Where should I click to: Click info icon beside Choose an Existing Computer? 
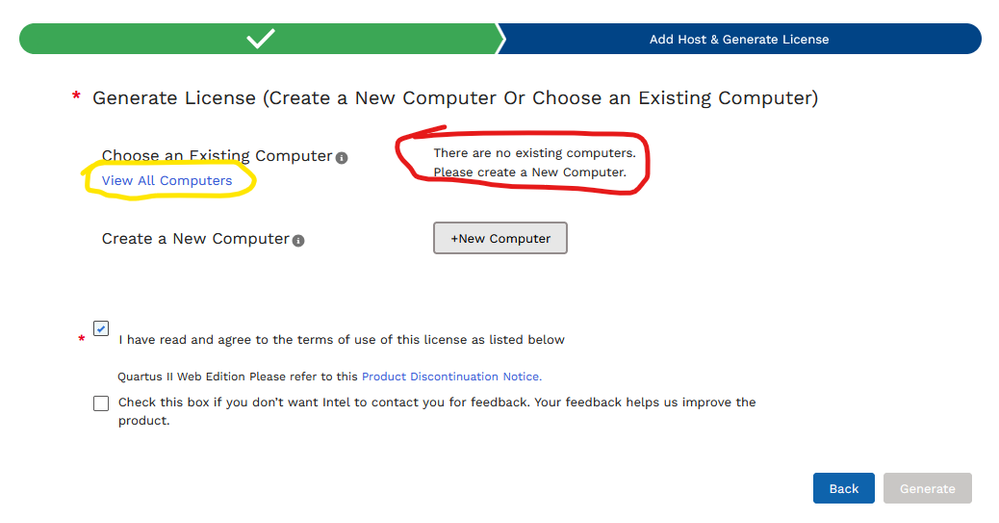[342, 158]
